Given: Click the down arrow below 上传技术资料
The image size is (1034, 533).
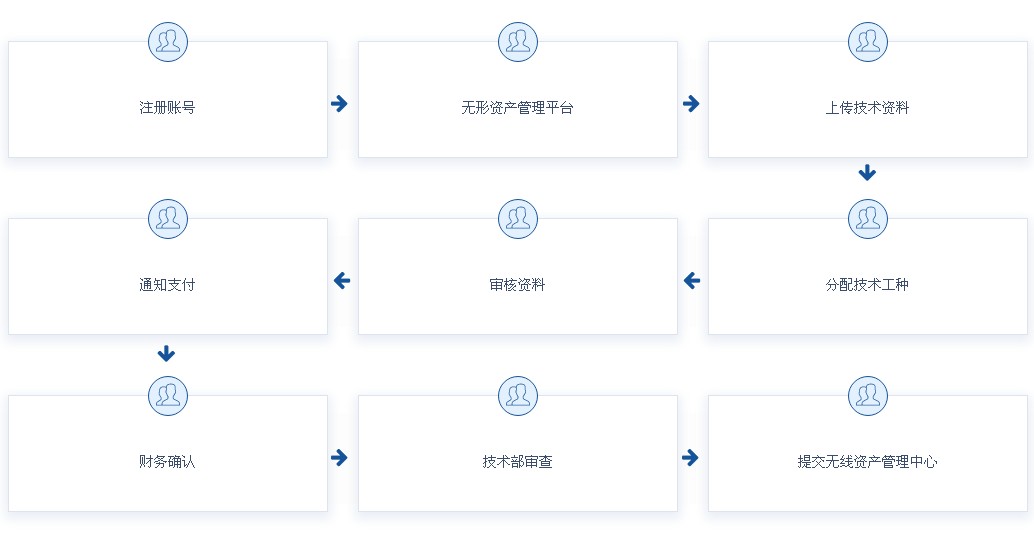Looking at the screenshot, I should pyautogui.click(x=867, y=173).
